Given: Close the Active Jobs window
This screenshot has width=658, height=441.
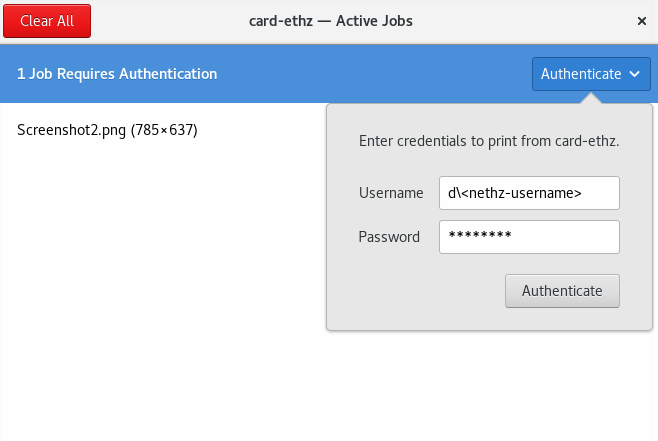Looking at the screenshot, I should click(642, 21).
